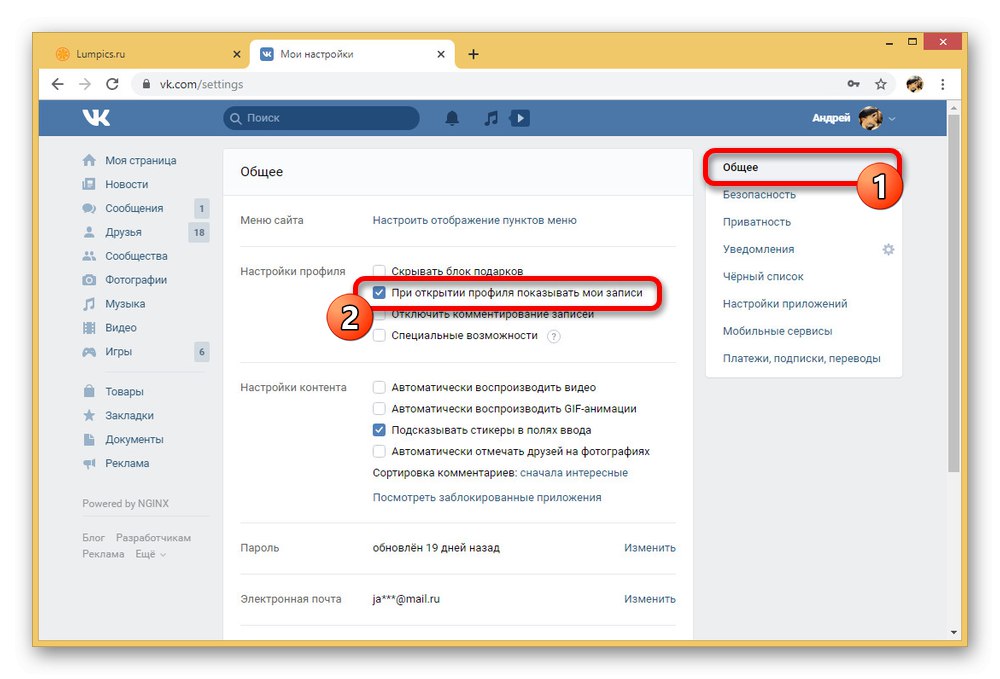Enable Автоматически воспроизводить видео checkbox
Image resolution: width=1000 pixels, height=679 pixels.
click(379, 387)
